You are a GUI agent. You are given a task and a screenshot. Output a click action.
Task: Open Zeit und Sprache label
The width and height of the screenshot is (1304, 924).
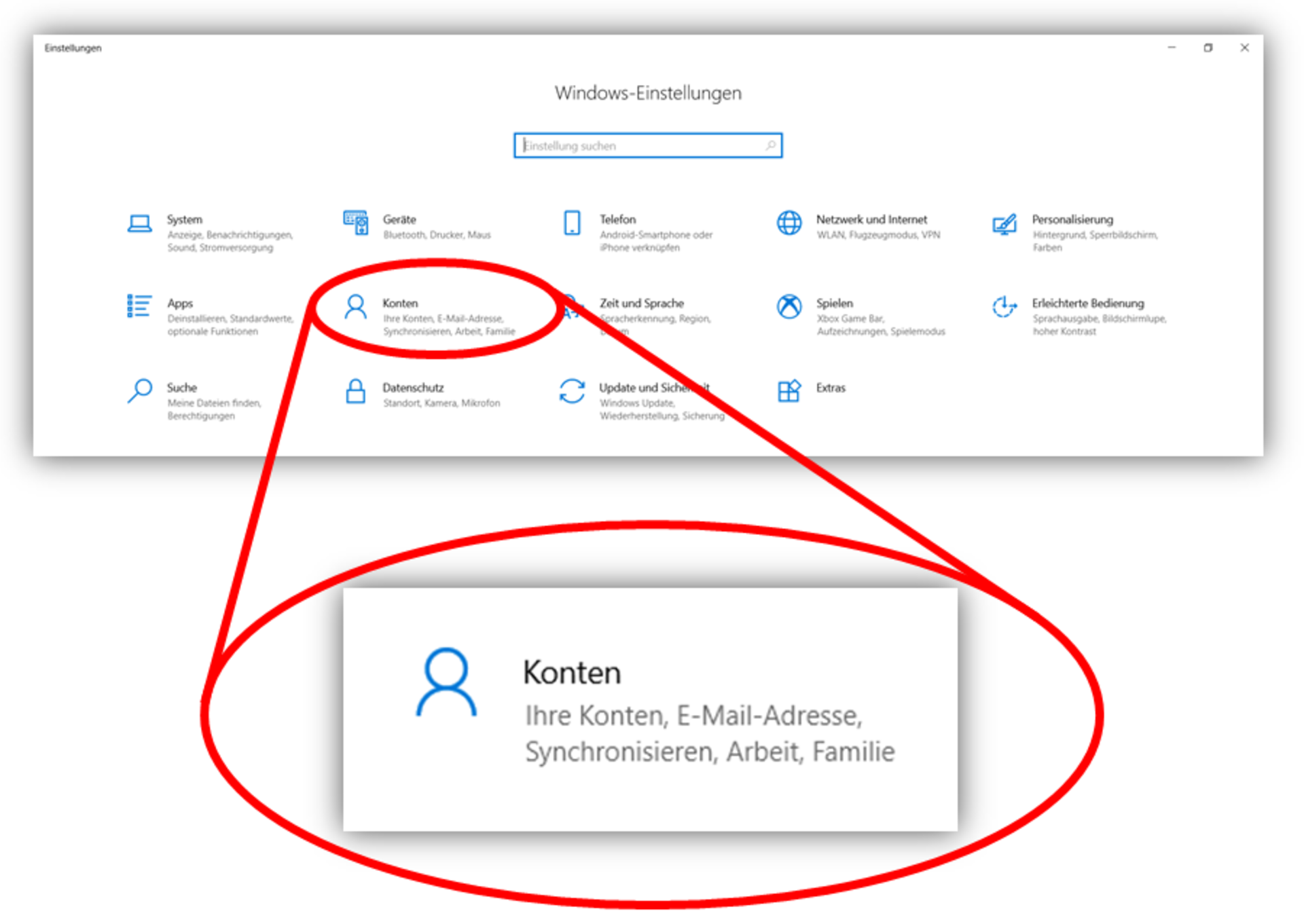tap(642, 303)
